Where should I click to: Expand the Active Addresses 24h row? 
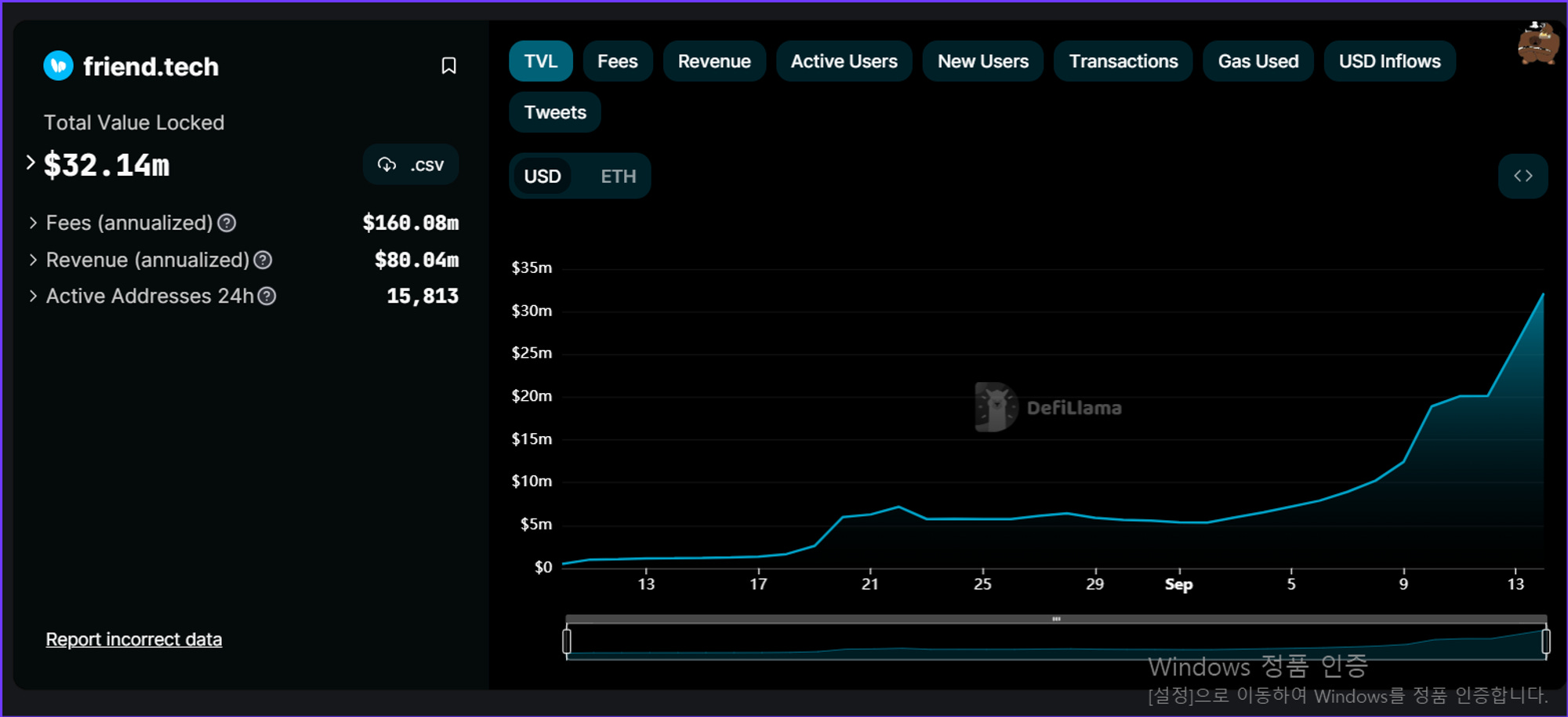point(33,297)
